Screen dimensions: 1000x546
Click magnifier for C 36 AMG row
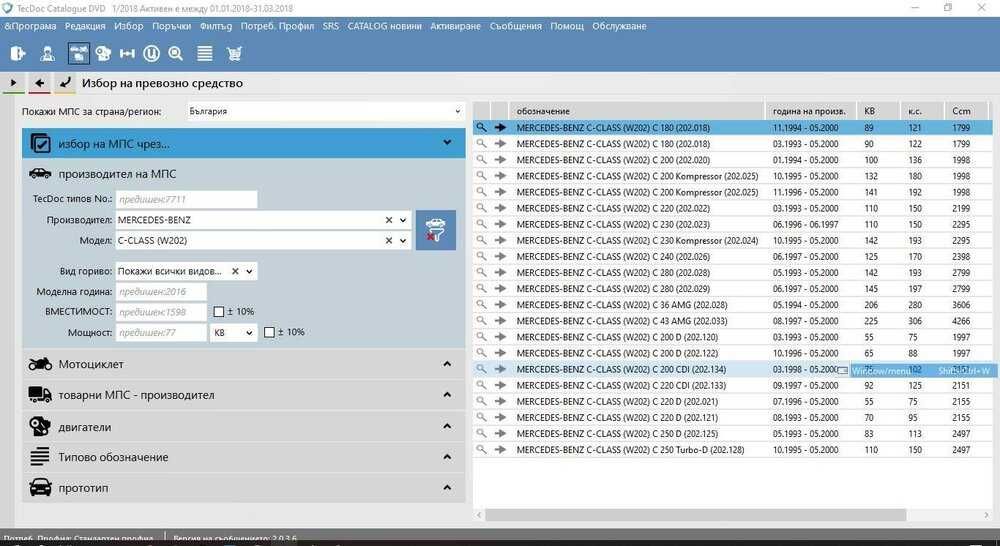[482, 305]
